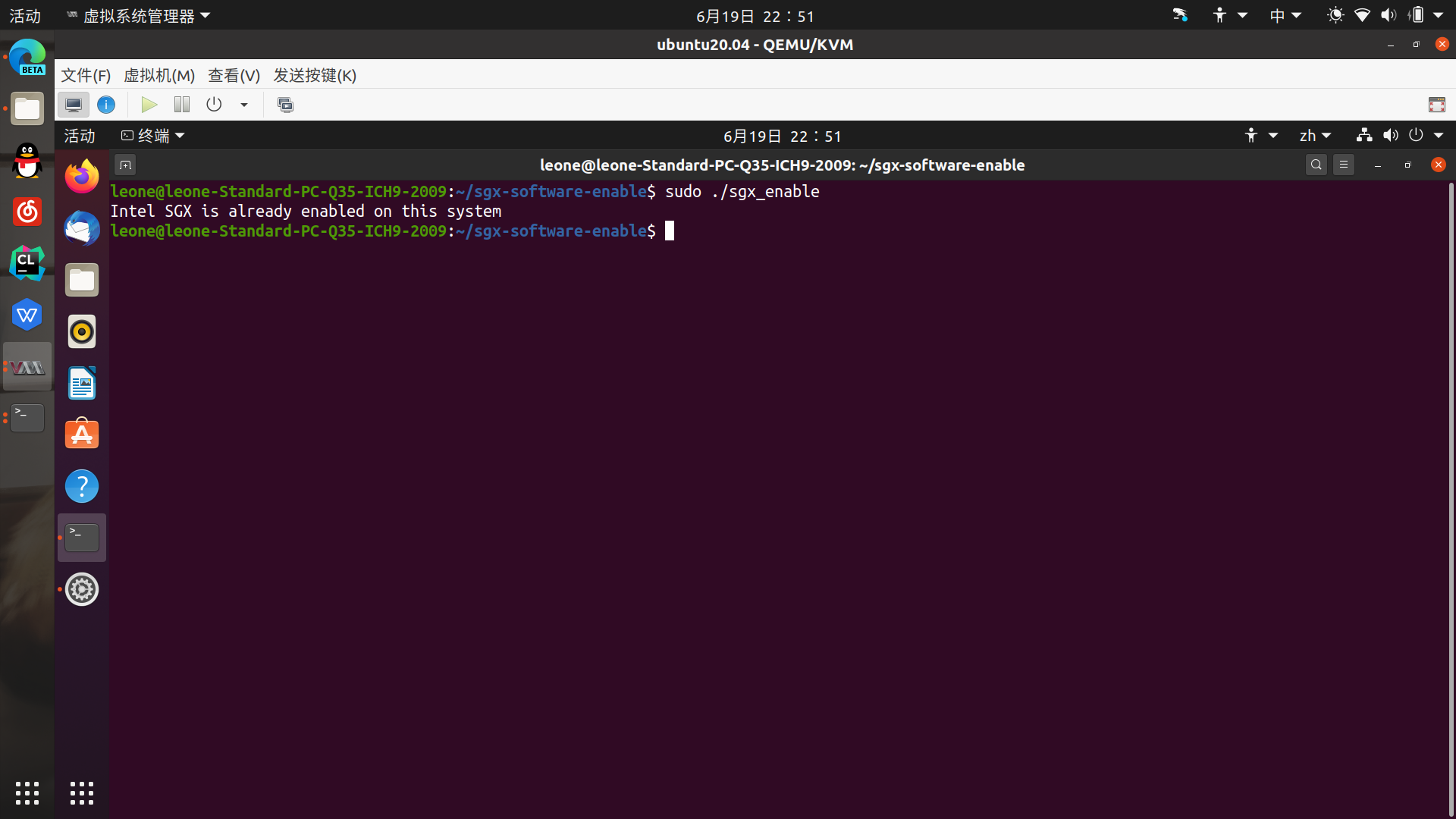Open the 发送按键(K) menu
The height and width of the screenshot is (819, 1456).
315,75
